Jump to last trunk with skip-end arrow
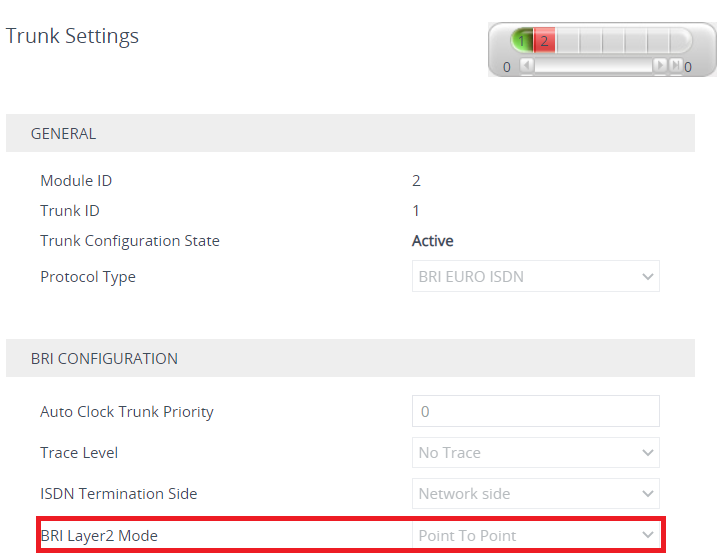 tap(676, 66)
